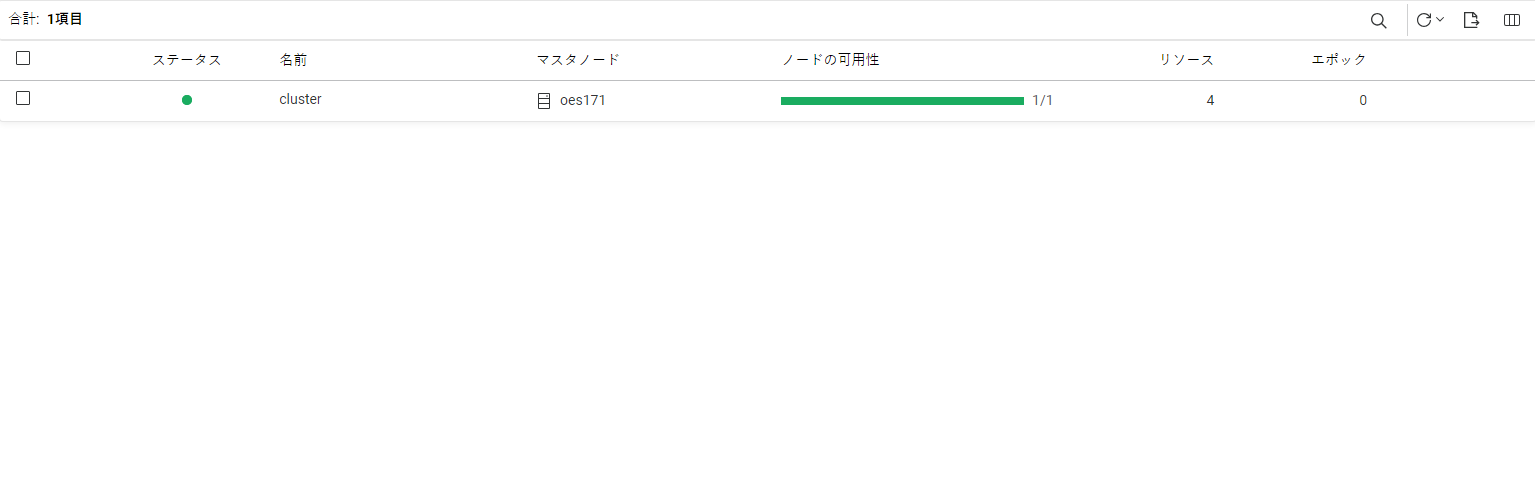Image resolution: width=1535 pixels, height=484 pixels.
Task: Sort by the ステータス column header
Action: (x=187, y=60)
